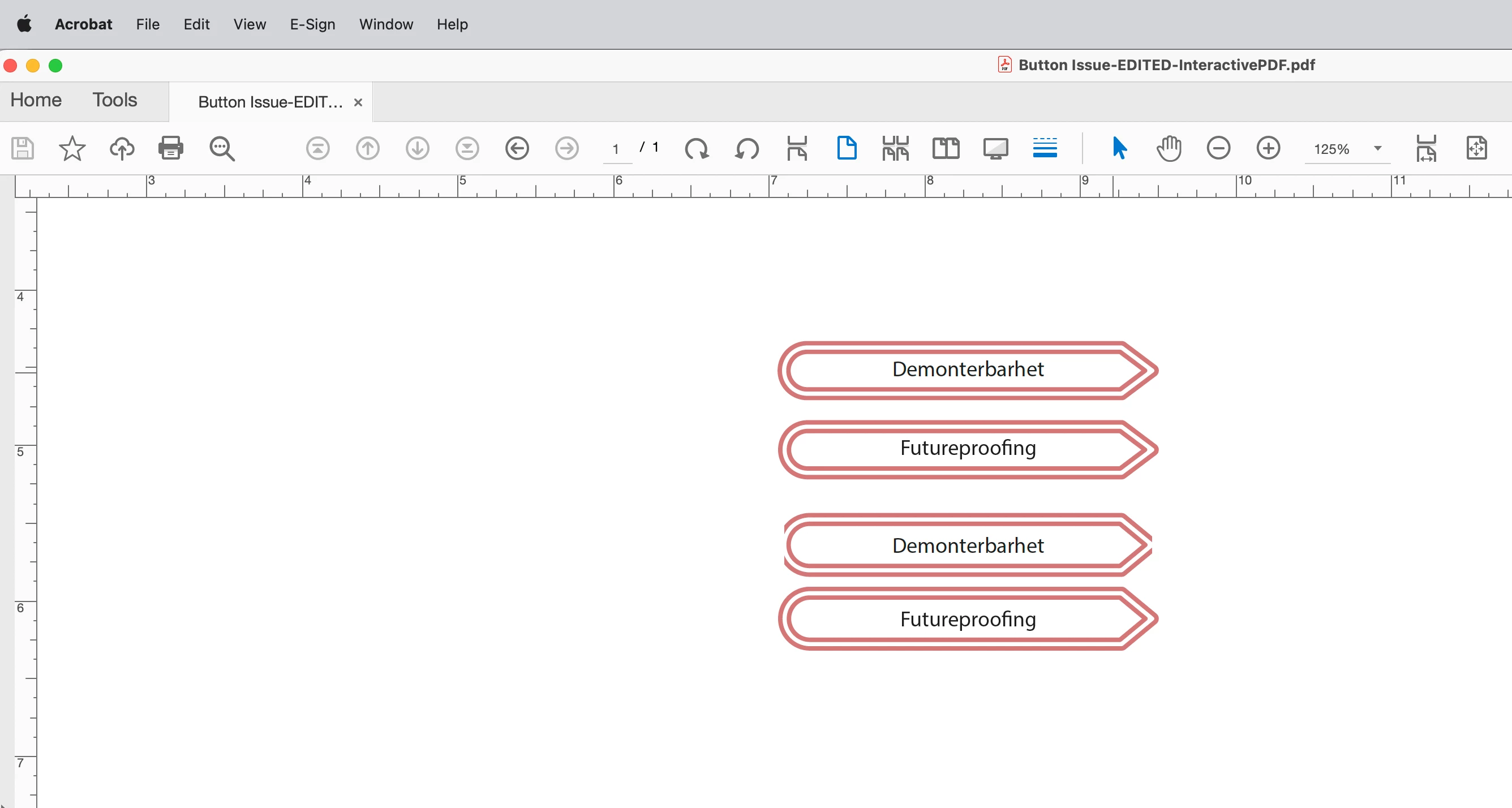Enable single page view mode

tap(847, 148)
